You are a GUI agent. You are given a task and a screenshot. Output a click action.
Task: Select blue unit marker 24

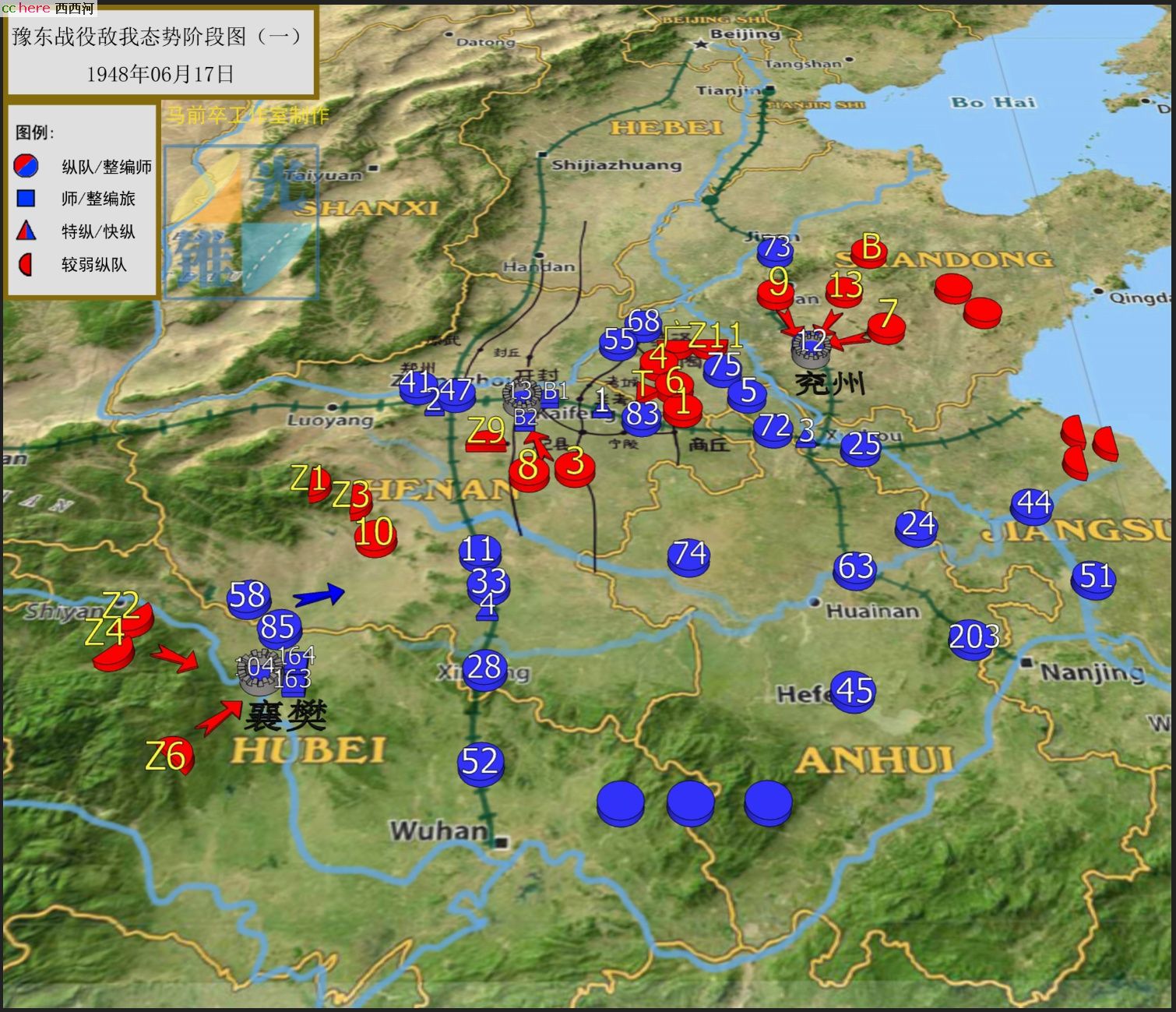coord(917,527)
